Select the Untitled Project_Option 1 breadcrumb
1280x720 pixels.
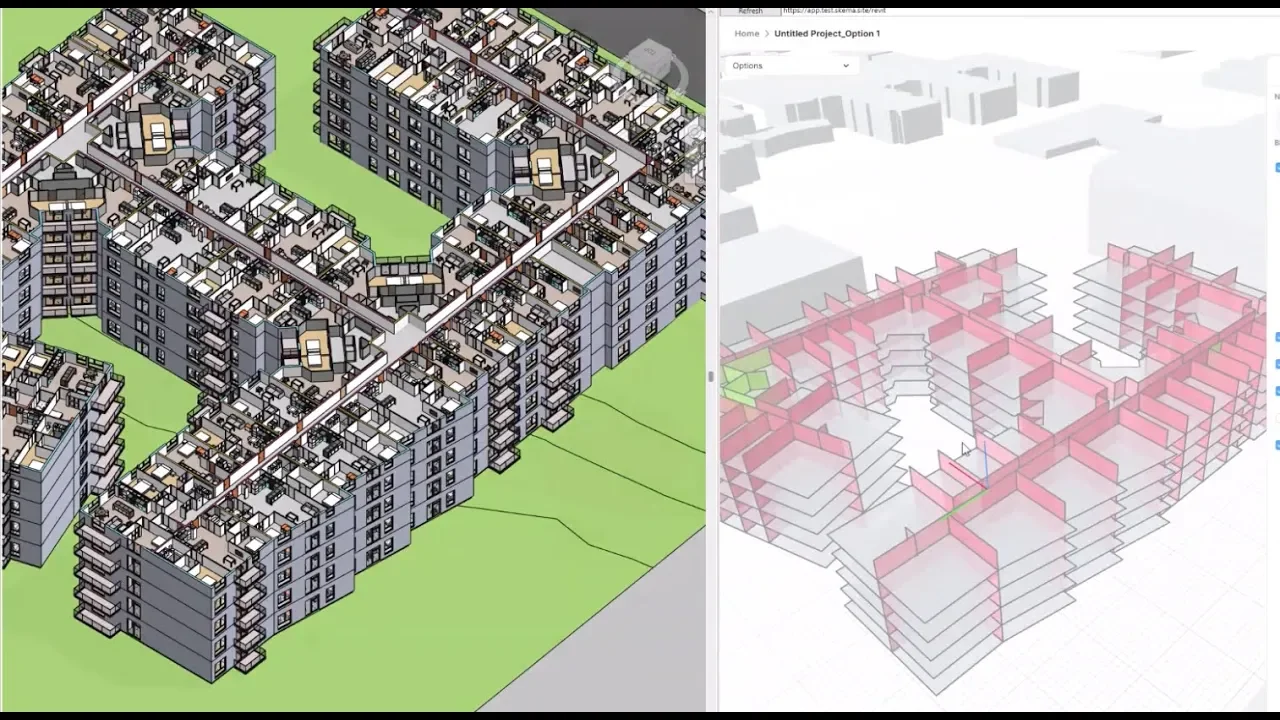point(828,33)
